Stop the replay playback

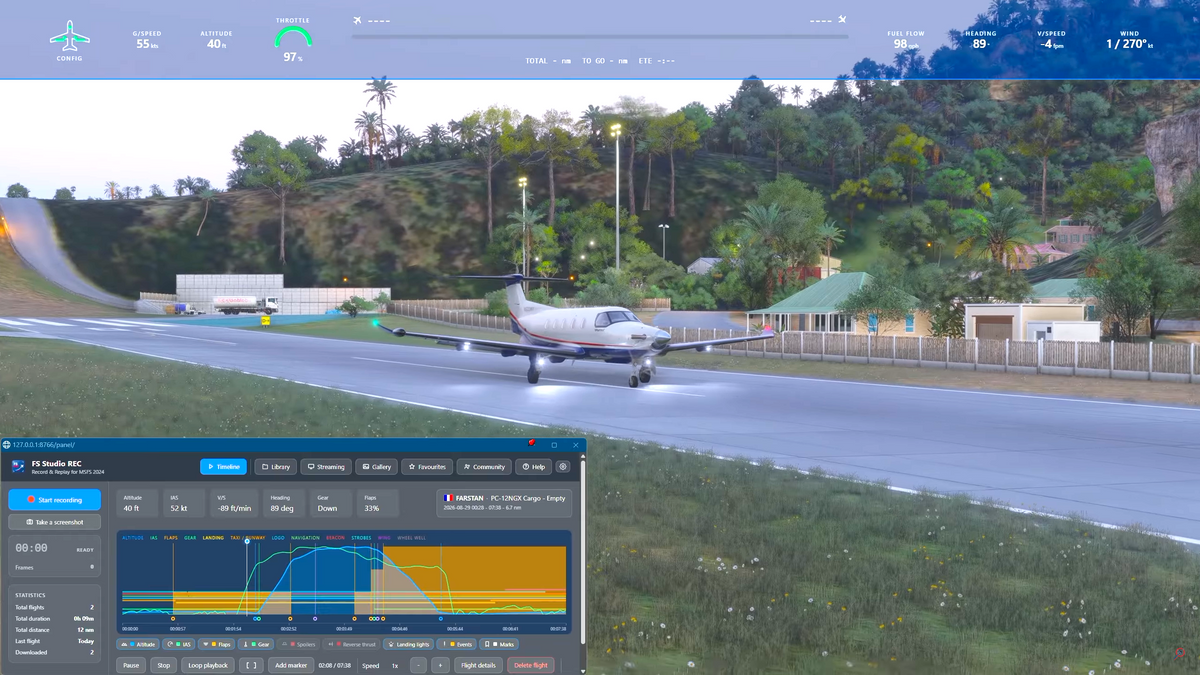(163, 665)
